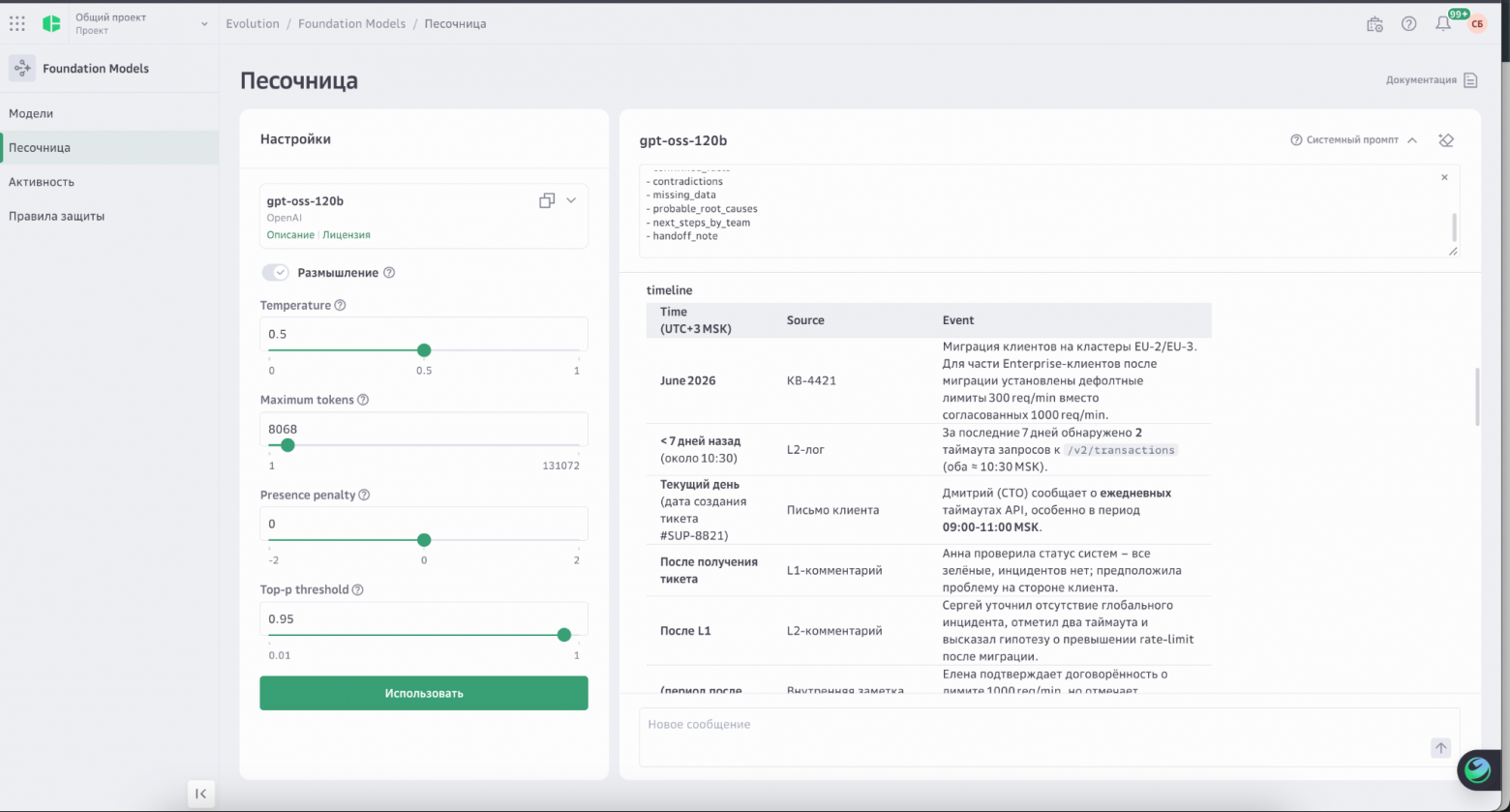
Task: Collapse the Системный промпт section chevron
Action: point(1412,140)
